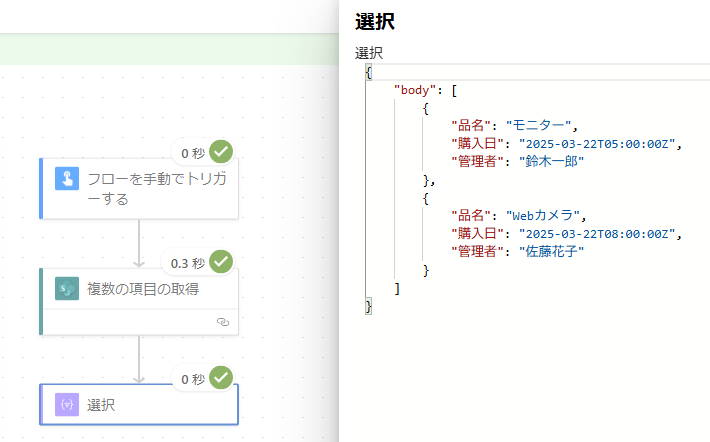Click the second "管理者" key
710x442 pixels.
pos(478,251)
